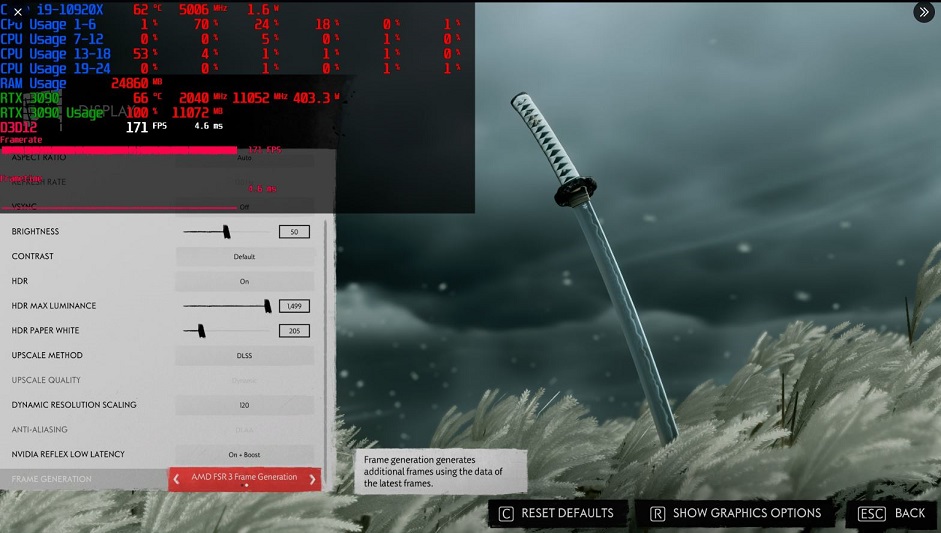Click the Brightness value box showing 50

(x=294, y=232)
